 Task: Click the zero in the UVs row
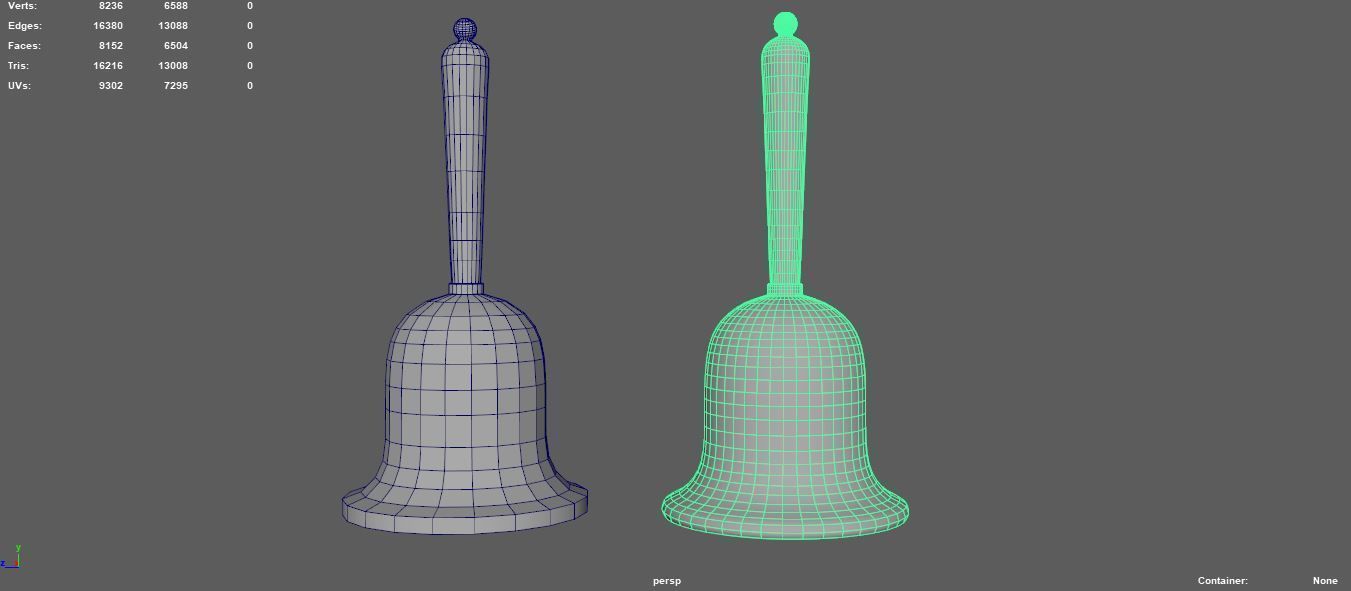click(x=250, y=86)
